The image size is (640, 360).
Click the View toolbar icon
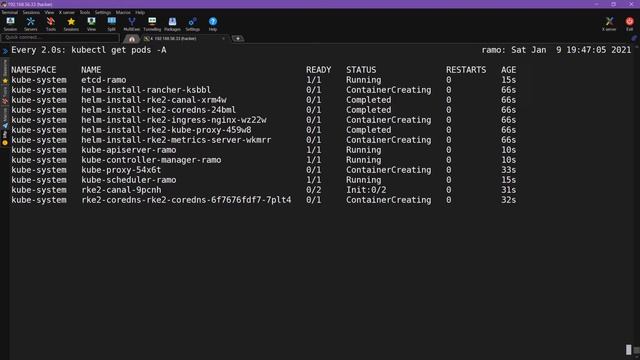pos(91,24)
